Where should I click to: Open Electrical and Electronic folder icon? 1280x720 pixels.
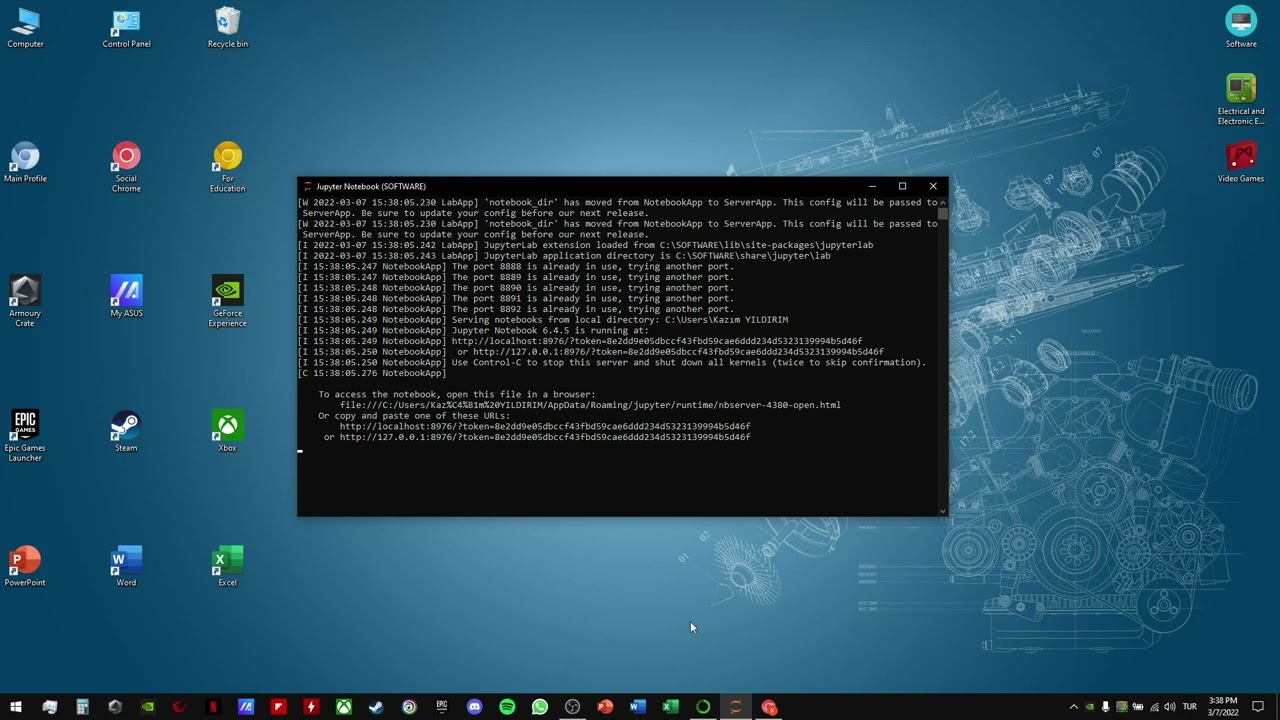[1241, 99]
